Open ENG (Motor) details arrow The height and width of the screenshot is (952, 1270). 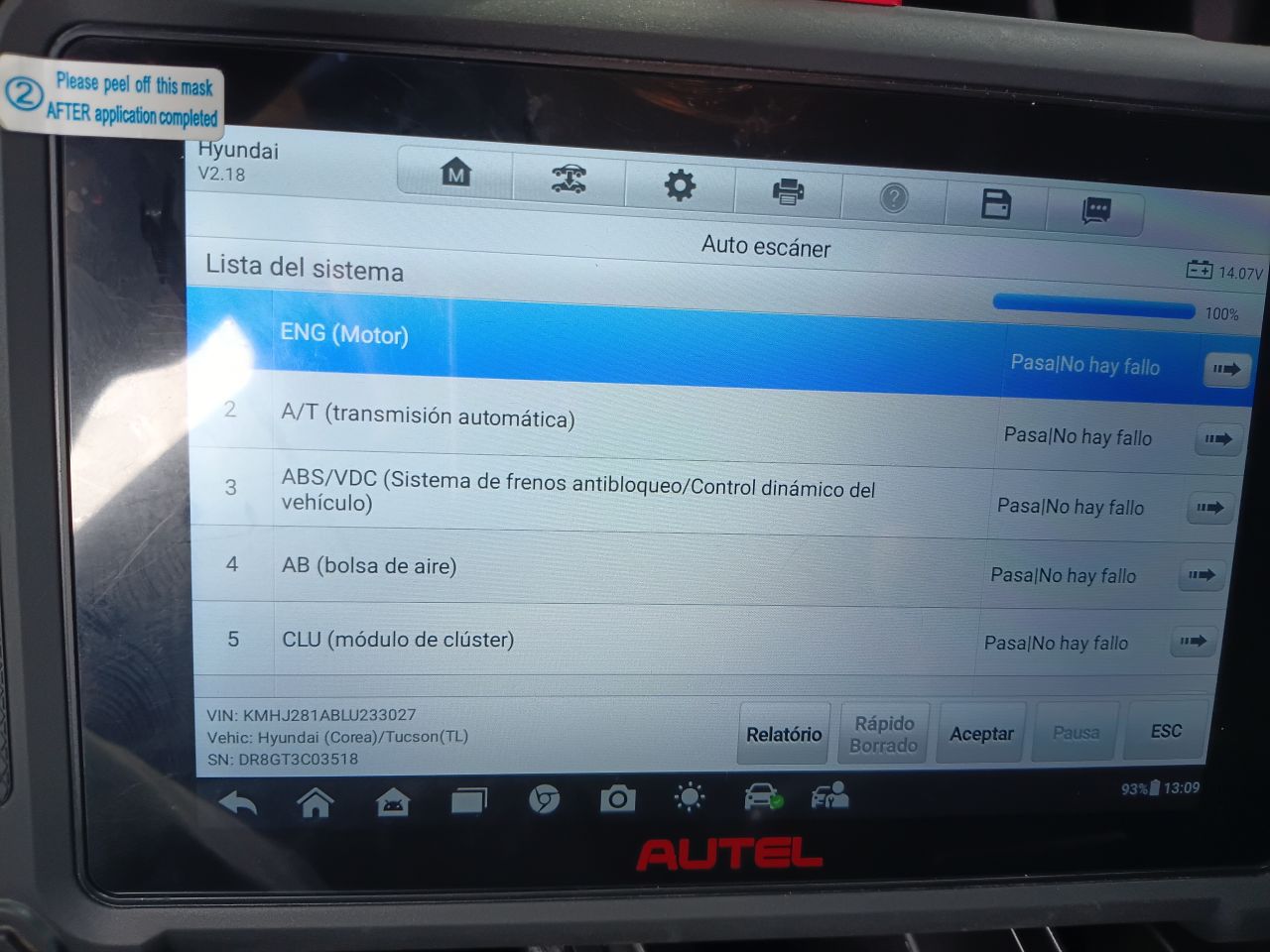tap(1227, 370)
